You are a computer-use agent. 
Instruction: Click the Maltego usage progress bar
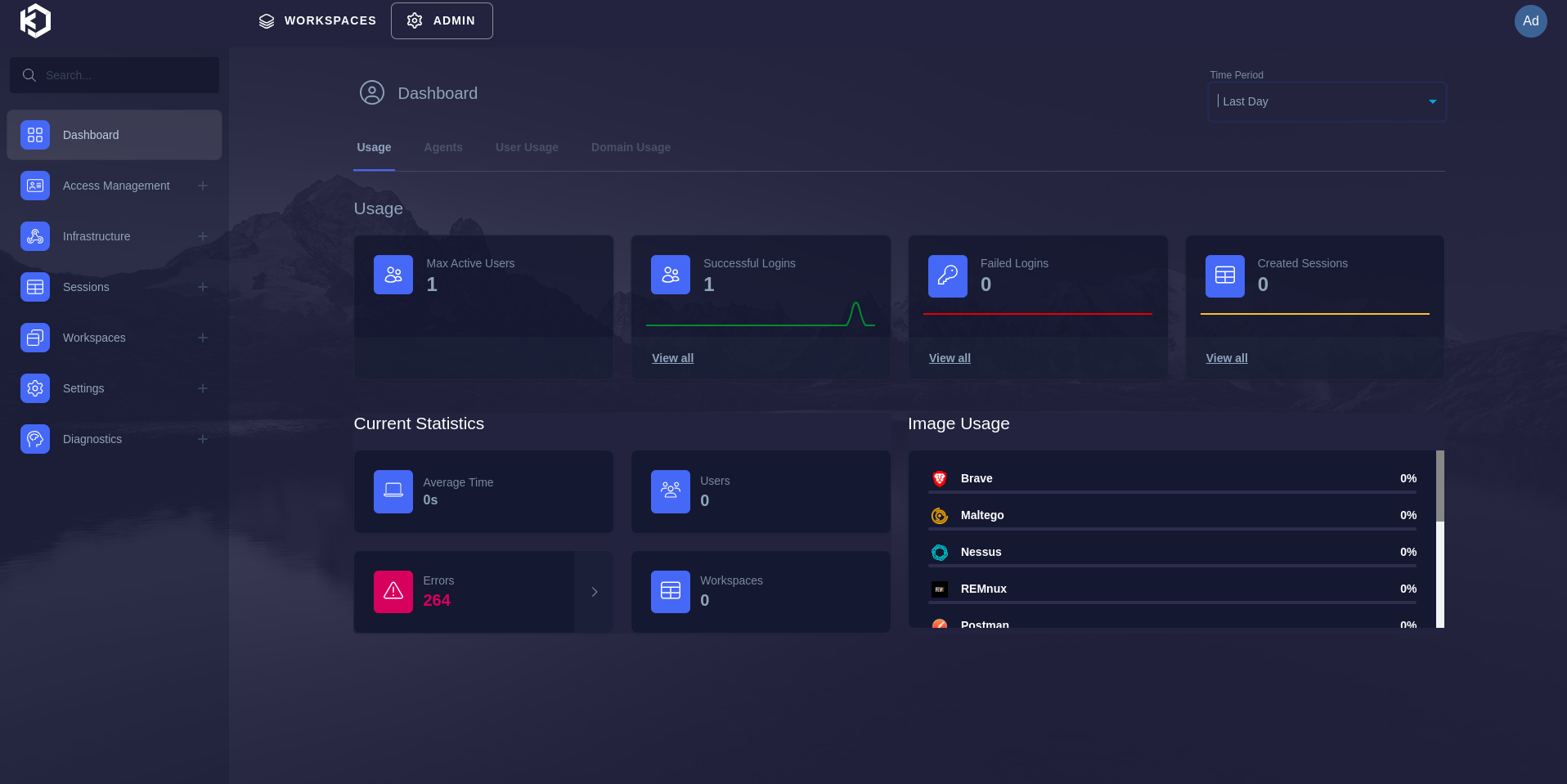click(1172, 529)
